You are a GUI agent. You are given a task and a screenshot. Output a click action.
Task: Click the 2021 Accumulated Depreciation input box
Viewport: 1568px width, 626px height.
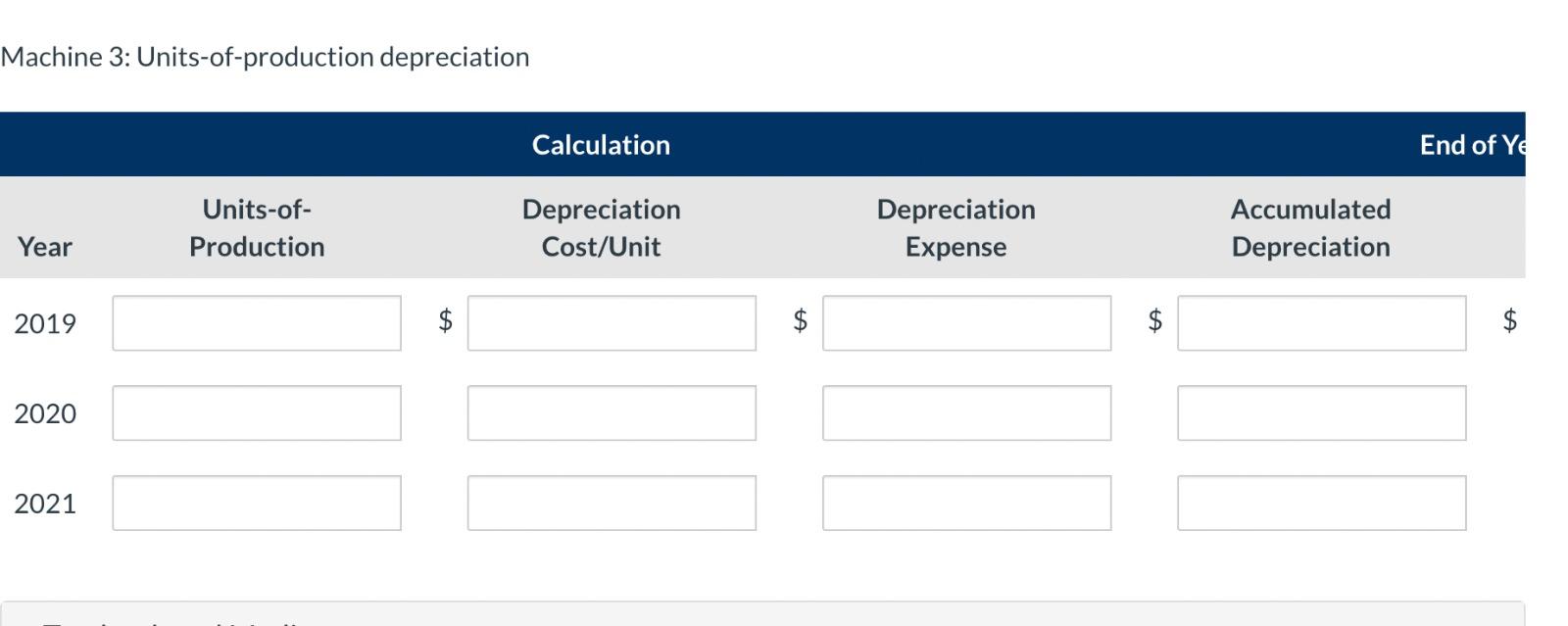tap(1322, 504)
